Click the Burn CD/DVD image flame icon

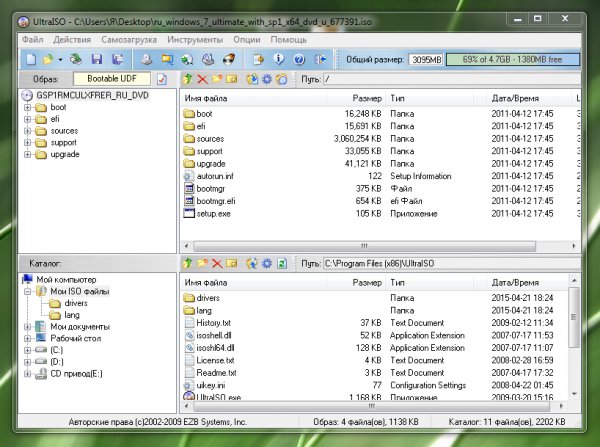click(229, 59)
